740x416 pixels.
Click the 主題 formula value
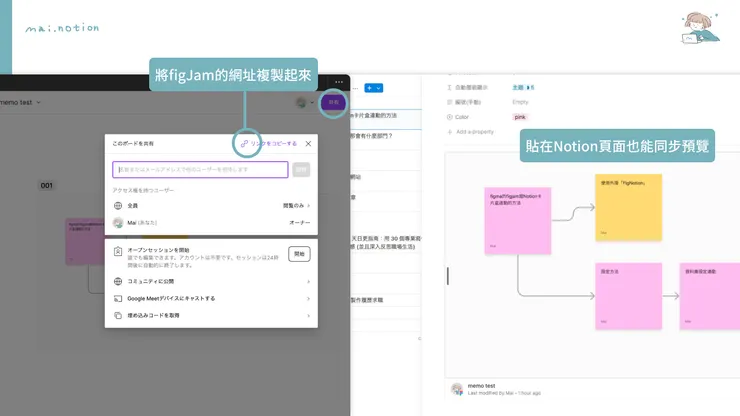click(523, 87)
